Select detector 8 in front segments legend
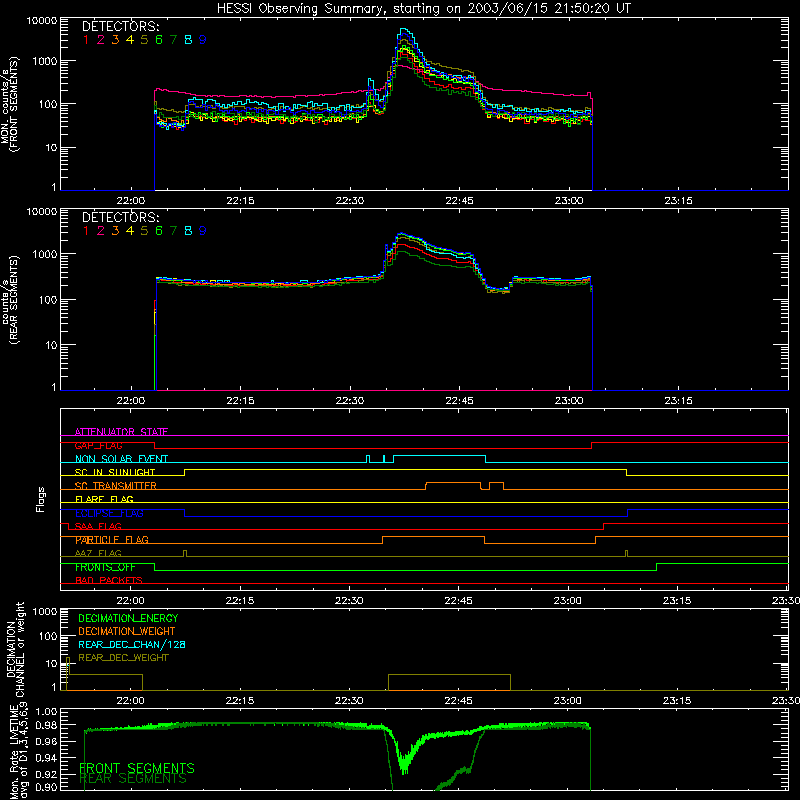Viewport: 800px width, 800px height. [x=188, y=40]
